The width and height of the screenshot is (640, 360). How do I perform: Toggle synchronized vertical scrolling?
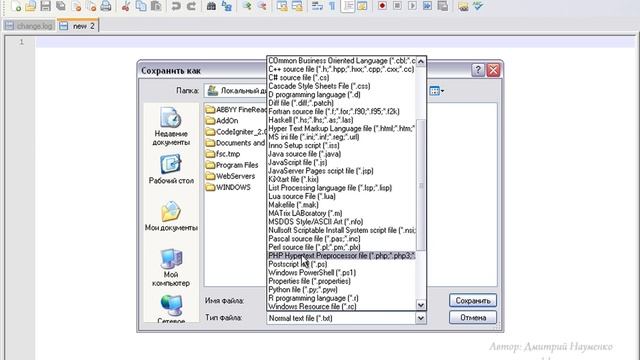pos(282,6)
